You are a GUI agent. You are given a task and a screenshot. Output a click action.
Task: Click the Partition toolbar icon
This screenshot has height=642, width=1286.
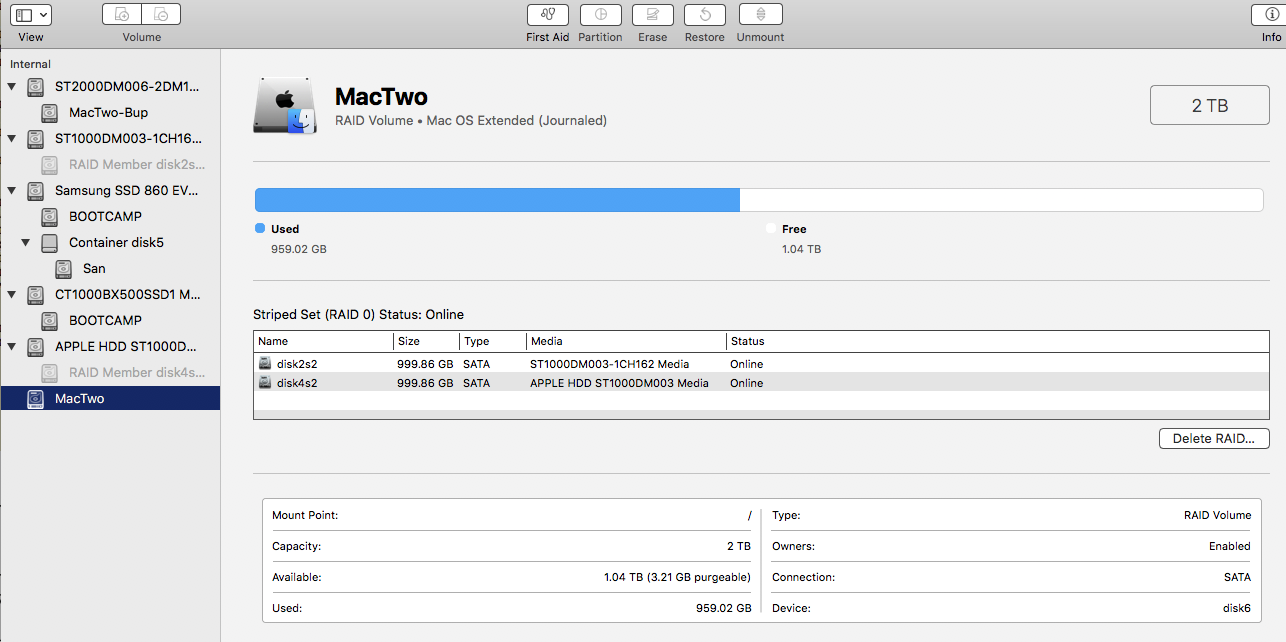[x=600, y=15]
